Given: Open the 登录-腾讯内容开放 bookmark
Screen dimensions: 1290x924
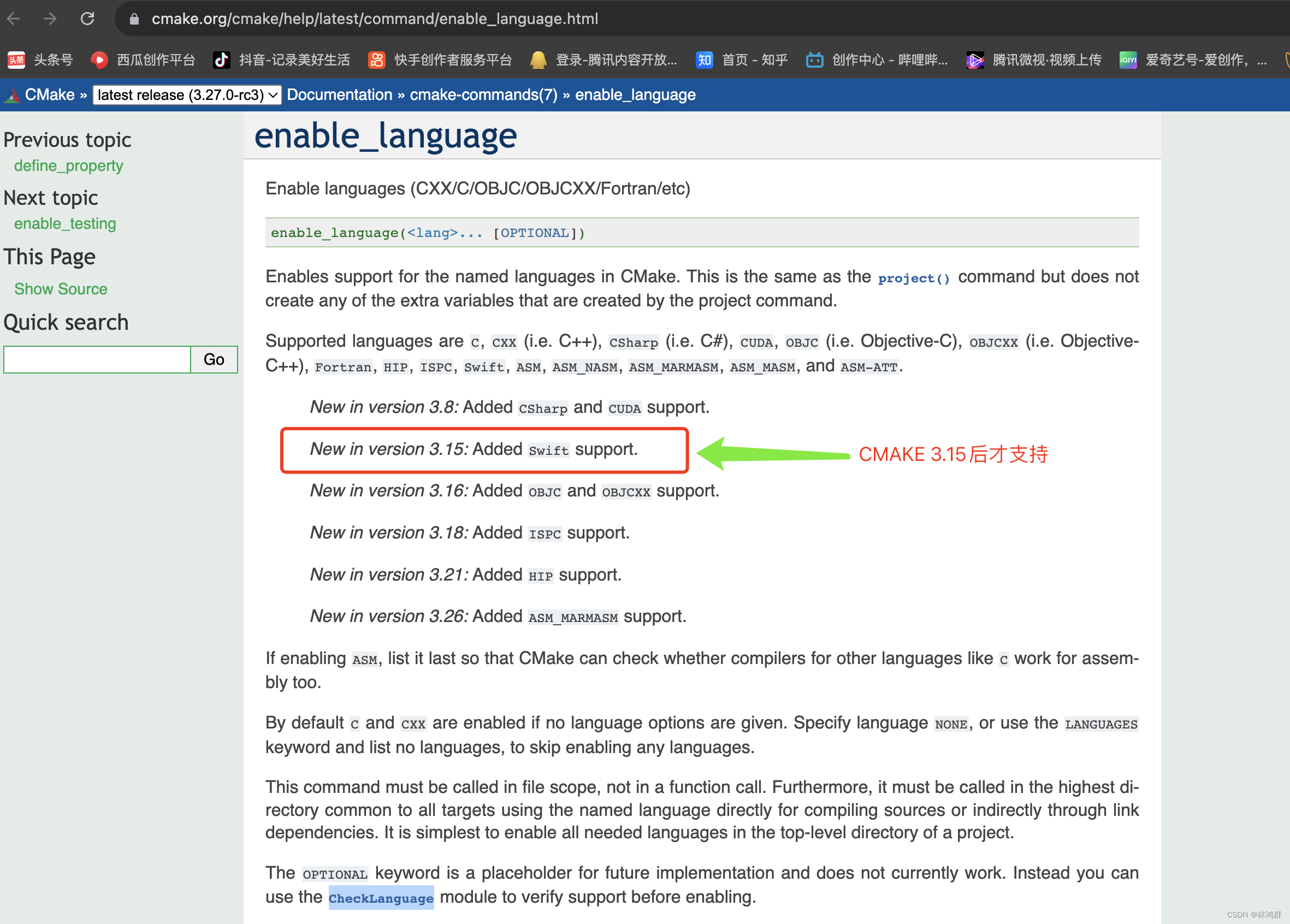Looking at the screenshot, I should point(603,60).
